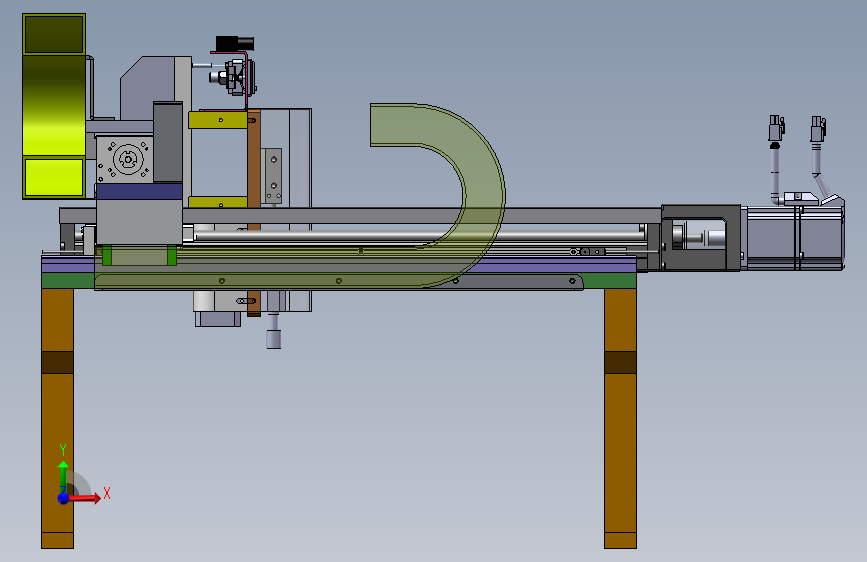Click the blue Z axis ball of the triad

[x=64, y=498]
